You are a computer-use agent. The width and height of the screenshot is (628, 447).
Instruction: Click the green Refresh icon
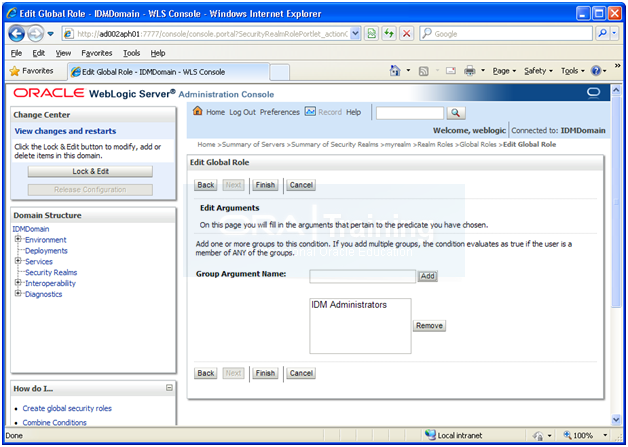click(389, 34)
